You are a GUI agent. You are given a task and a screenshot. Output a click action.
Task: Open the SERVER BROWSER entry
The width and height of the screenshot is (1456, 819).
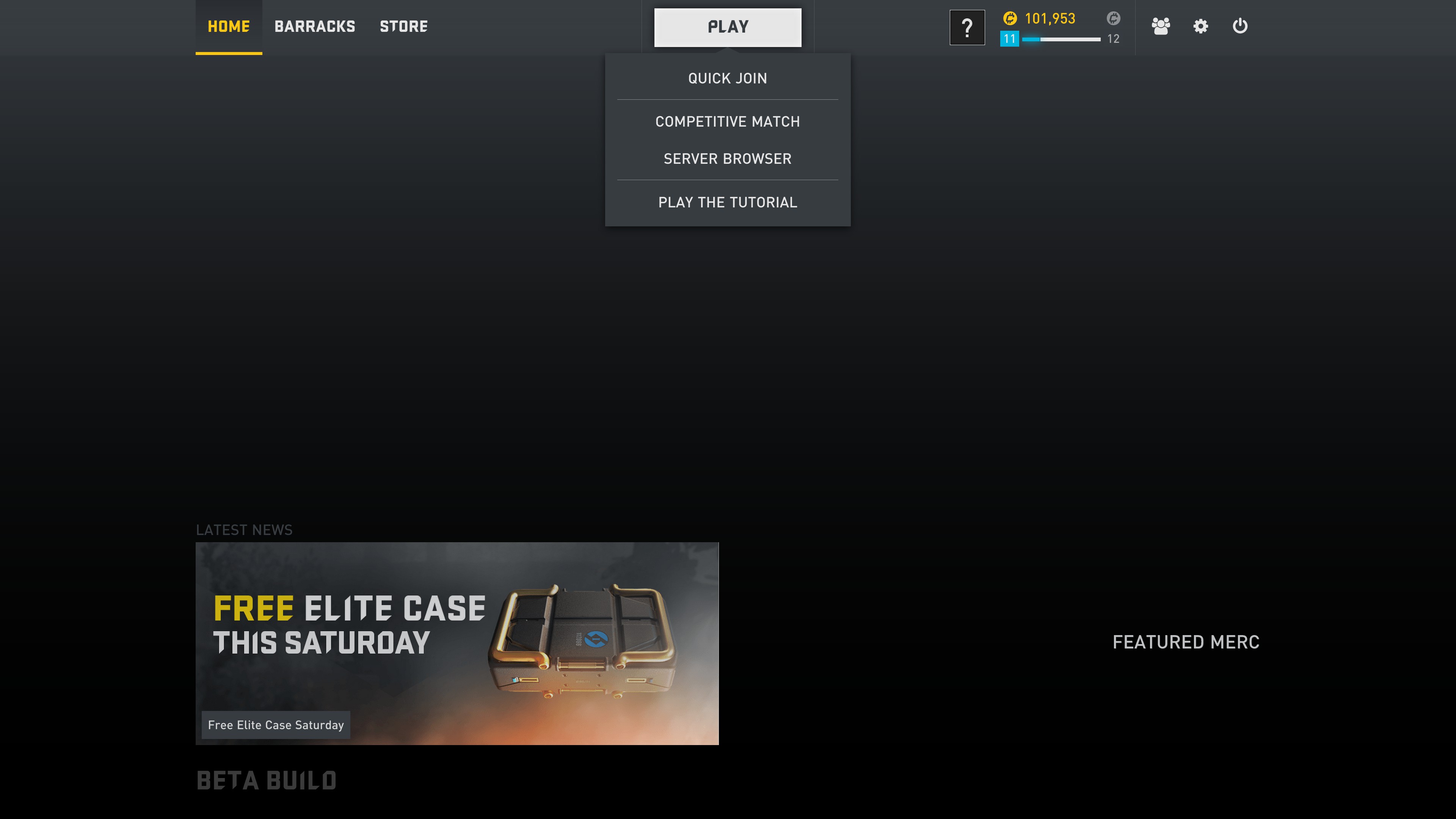(728, 159)
